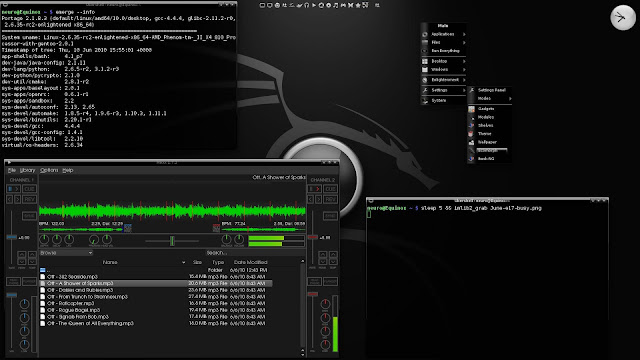Hit the CUE button on channel 1
This screenshot has height=360, width=640.
point(29,189)
